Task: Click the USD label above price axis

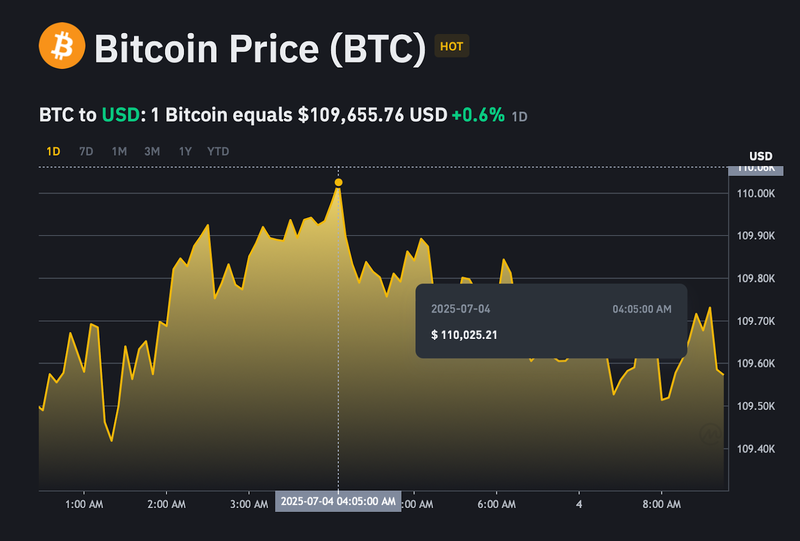Action: tap(761, 156)
